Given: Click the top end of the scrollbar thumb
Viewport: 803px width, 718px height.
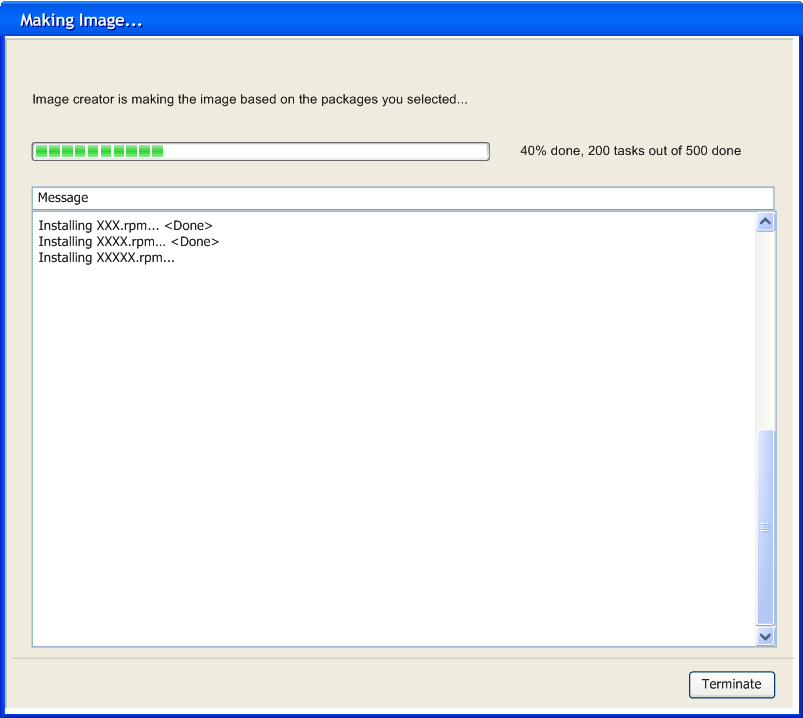Looking at the screenshot, I should 766,434.
